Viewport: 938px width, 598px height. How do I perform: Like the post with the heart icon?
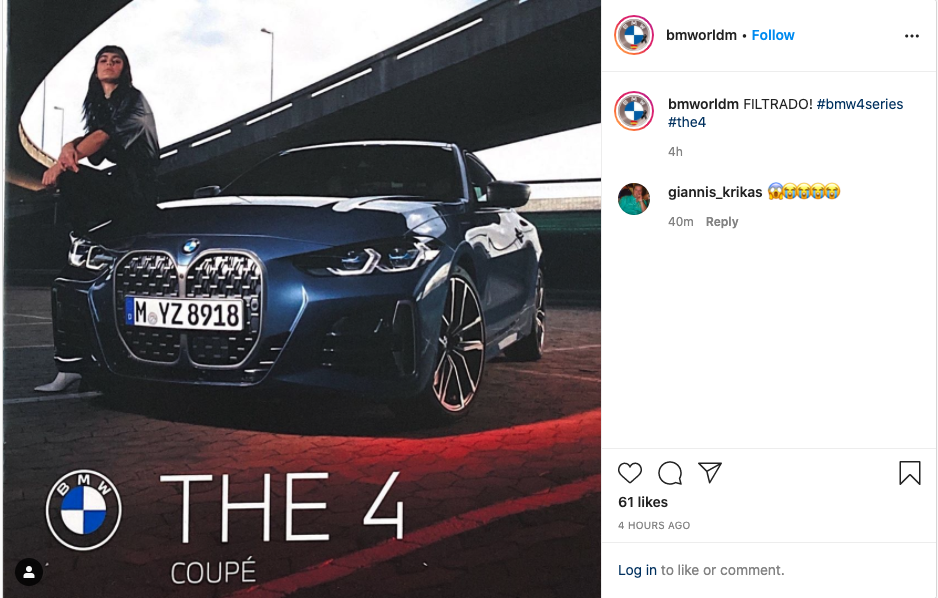point(629,473)
